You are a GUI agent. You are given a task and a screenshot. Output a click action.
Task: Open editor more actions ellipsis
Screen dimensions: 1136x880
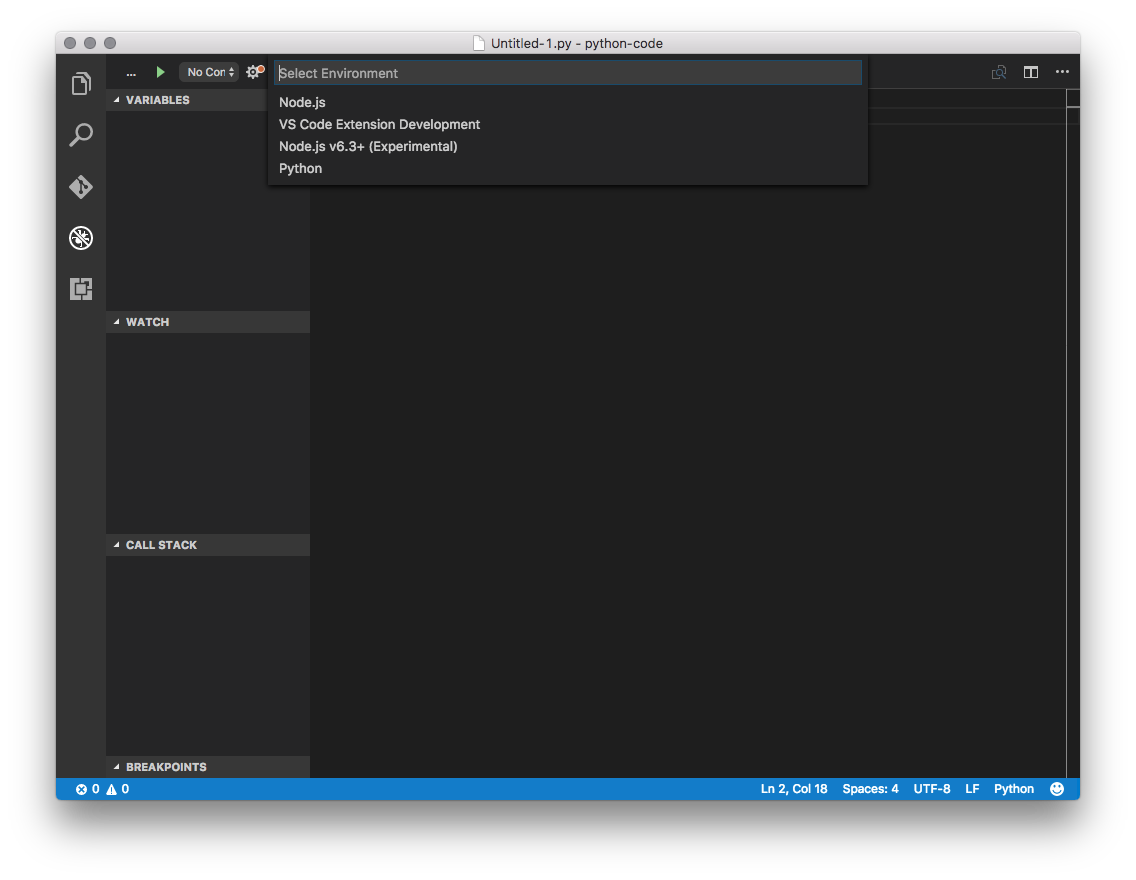pyautogui.click(x=1062, y=72)
